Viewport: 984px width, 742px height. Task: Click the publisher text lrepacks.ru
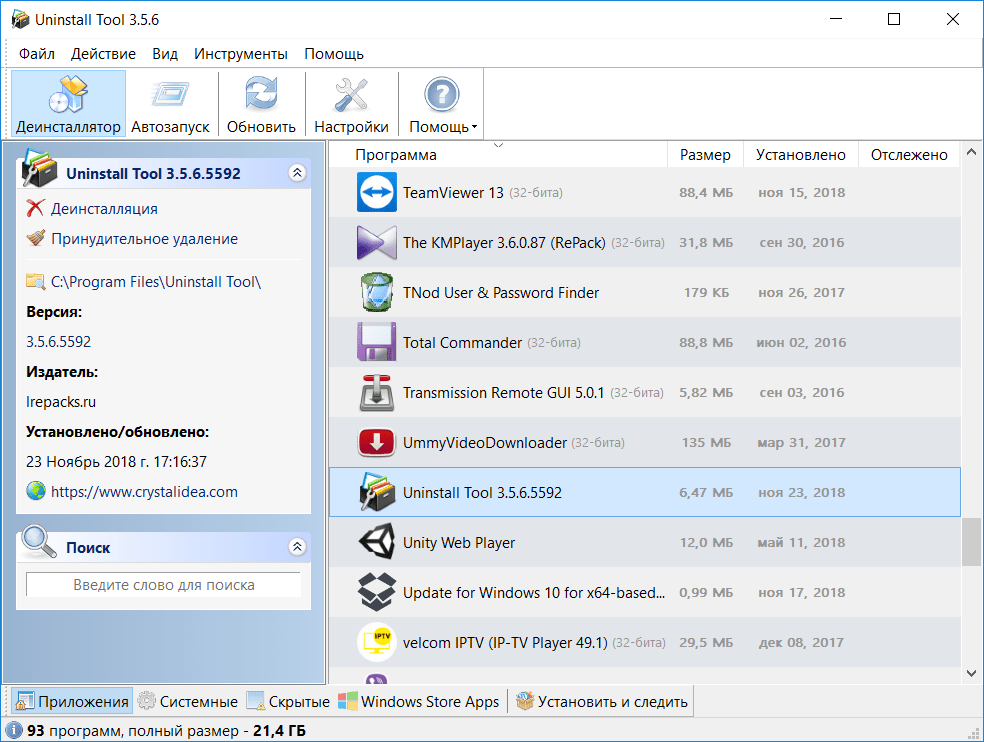point(61,402)
